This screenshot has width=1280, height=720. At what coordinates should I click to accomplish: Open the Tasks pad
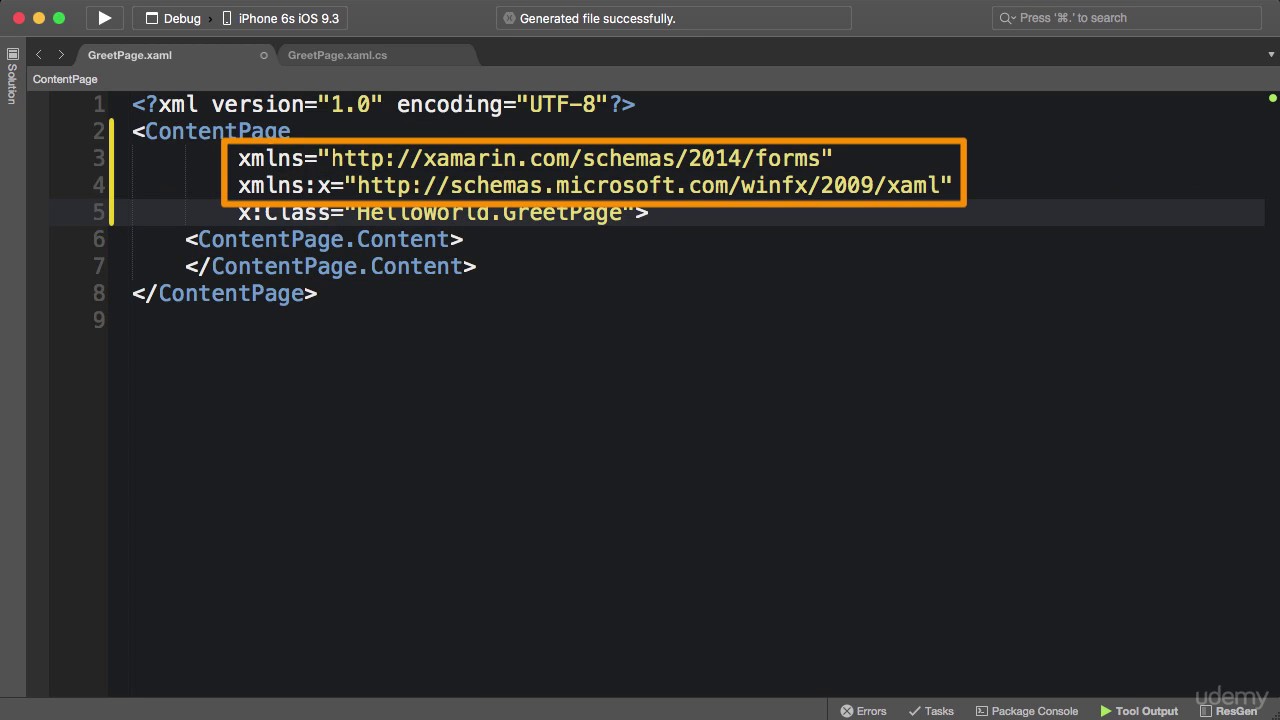tap(931, 711)
